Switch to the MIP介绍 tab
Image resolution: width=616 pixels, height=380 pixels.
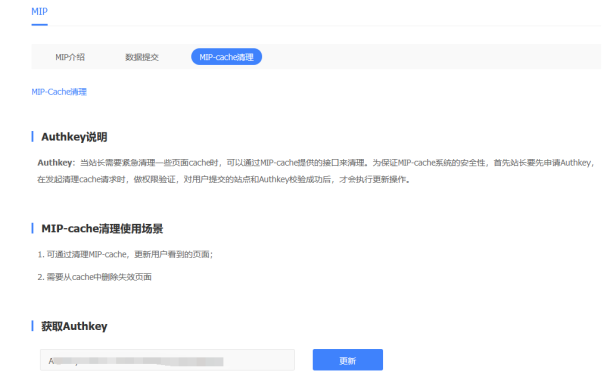coord(70,57)
